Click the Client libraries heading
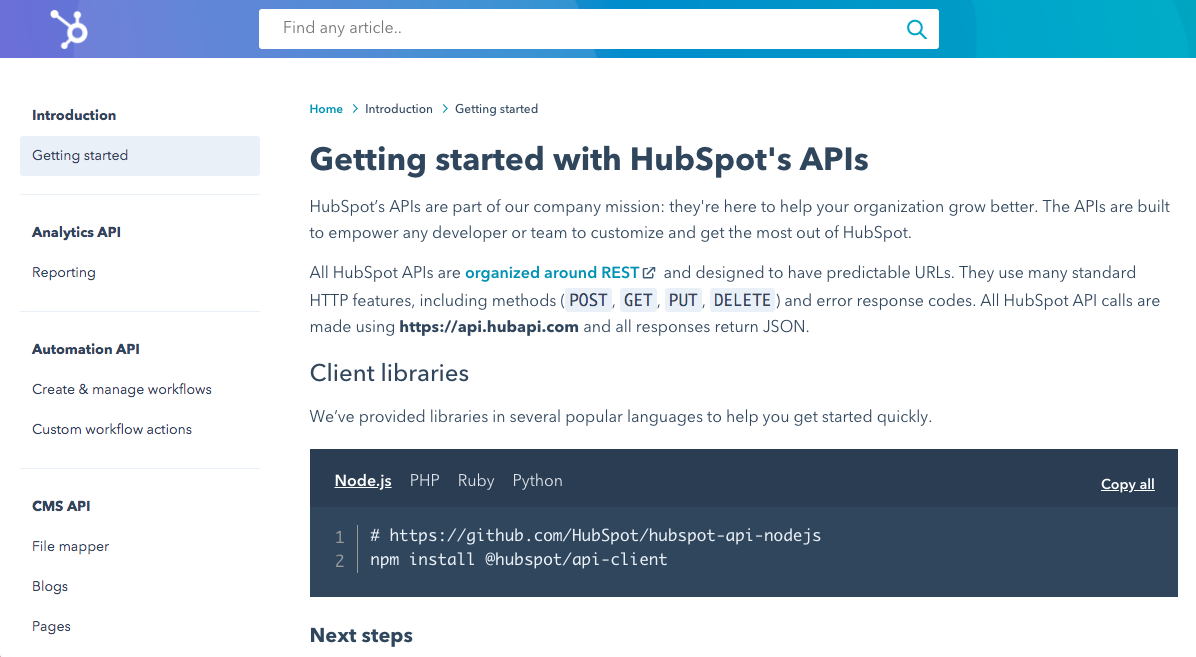 [389, 373]
